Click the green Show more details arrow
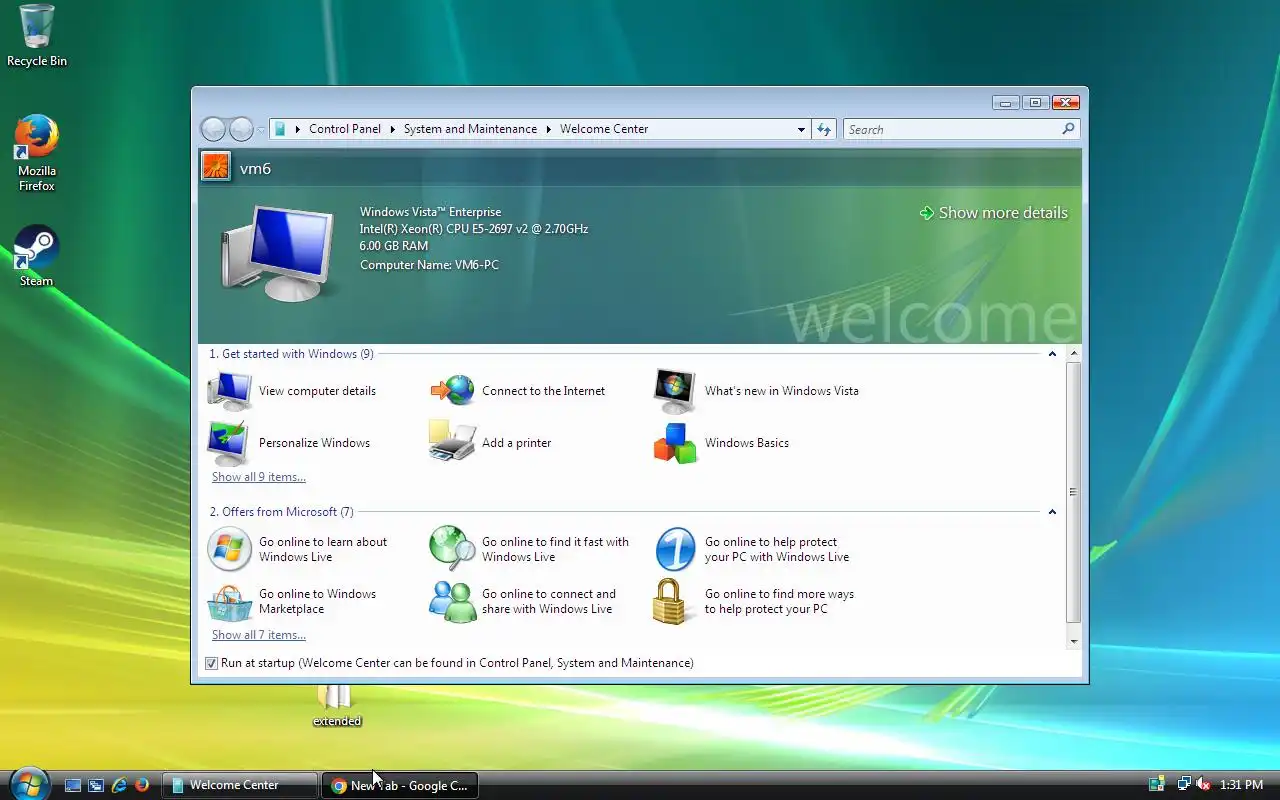This screenshot has width=1280, height=800. [927, 213]
